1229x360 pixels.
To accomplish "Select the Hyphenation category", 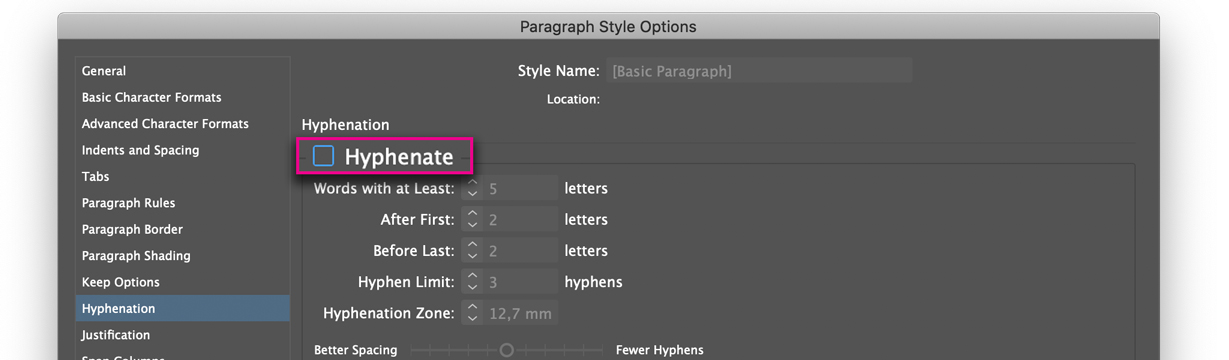I will (183, 309).
